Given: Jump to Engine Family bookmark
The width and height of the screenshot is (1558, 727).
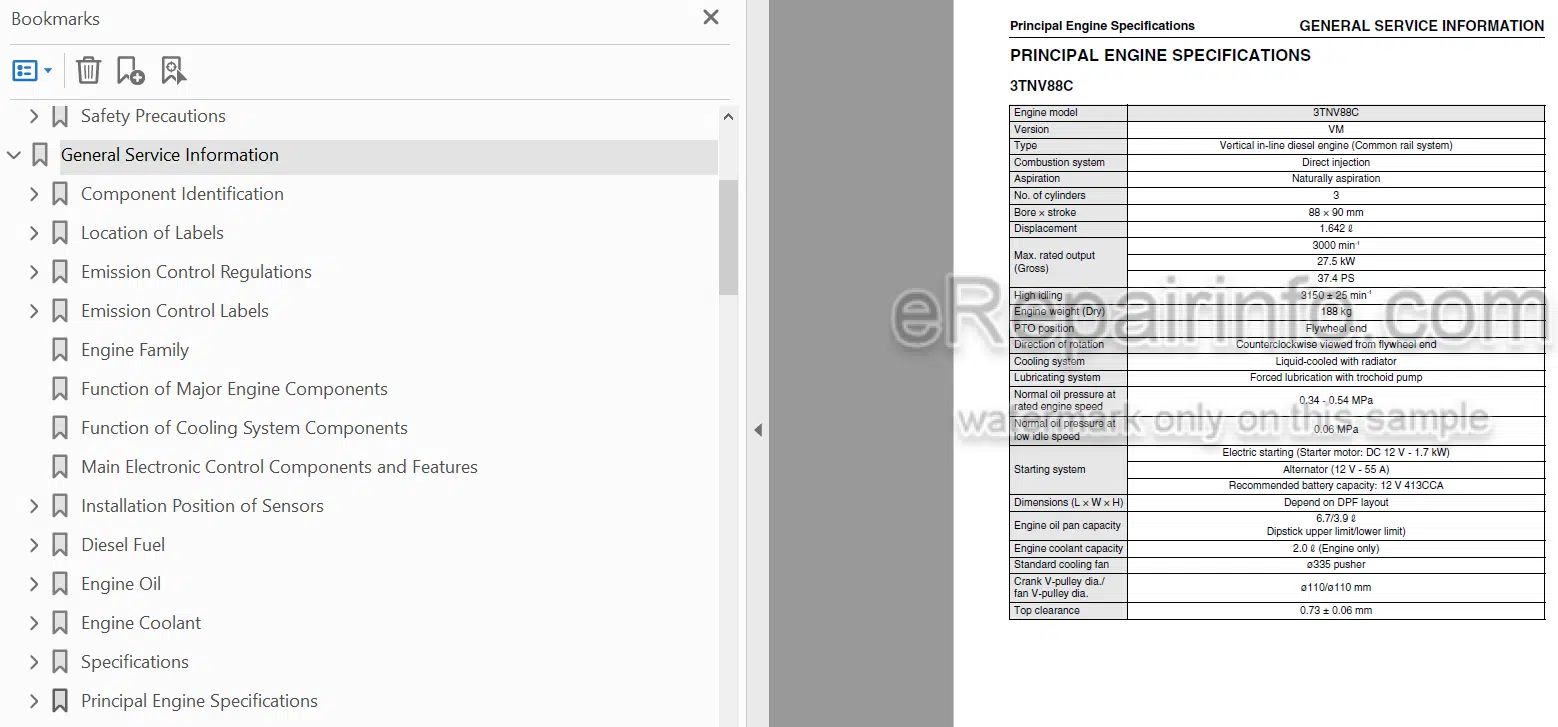Looking at the screenshot, I should click(135, 350).
